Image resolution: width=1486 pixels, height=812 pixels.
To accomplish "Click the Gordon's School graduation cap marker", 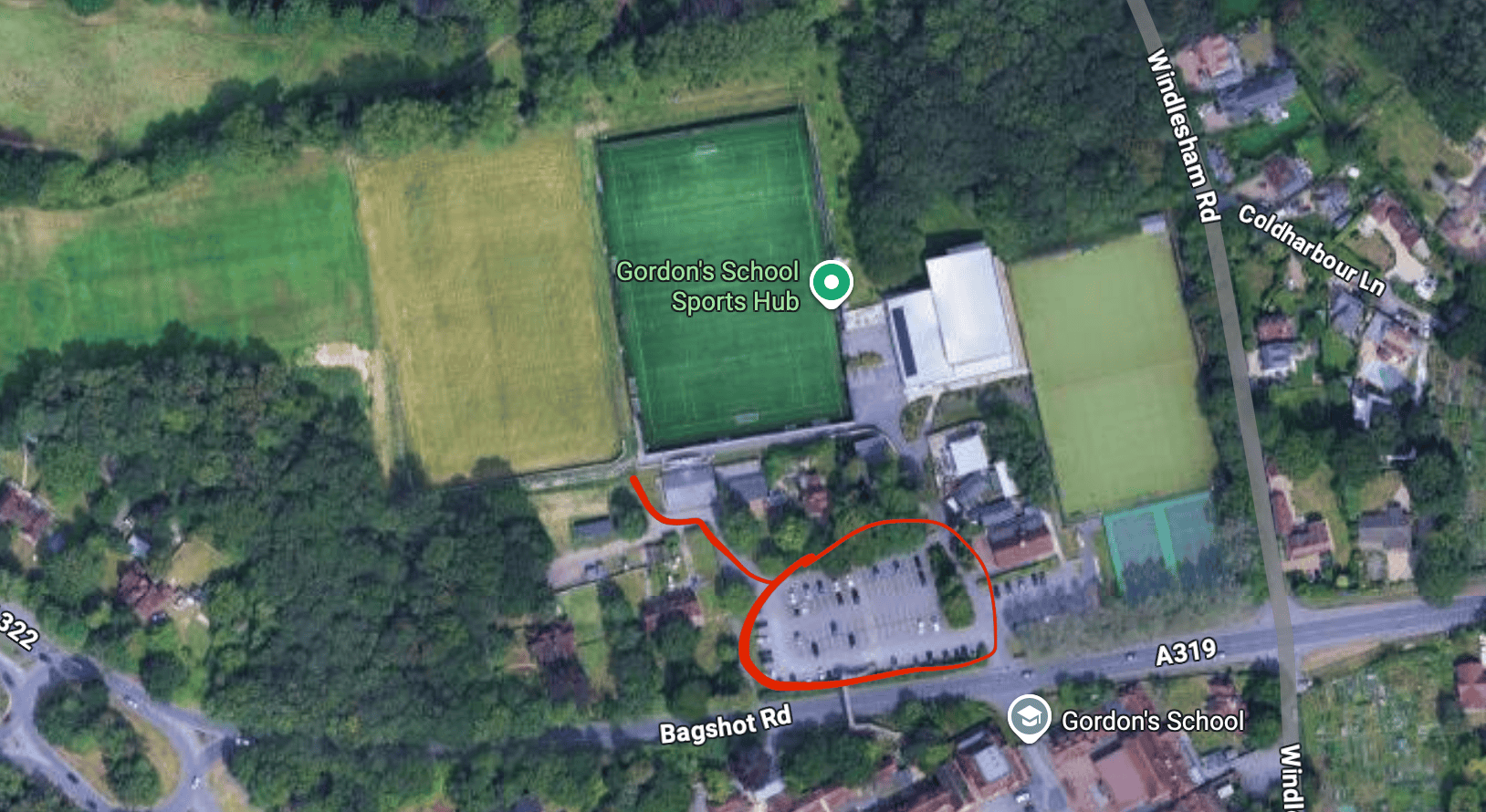I will [1030, 719].
